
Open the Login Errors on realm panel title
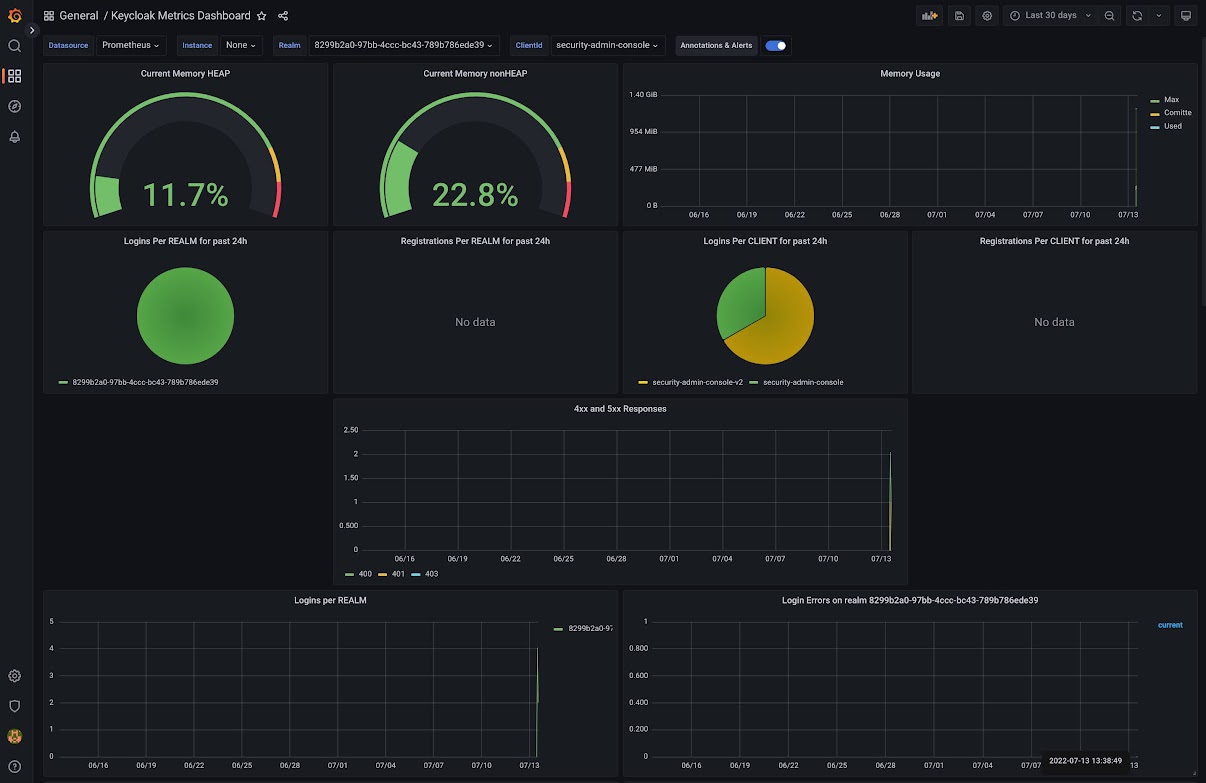coord(910,600)
